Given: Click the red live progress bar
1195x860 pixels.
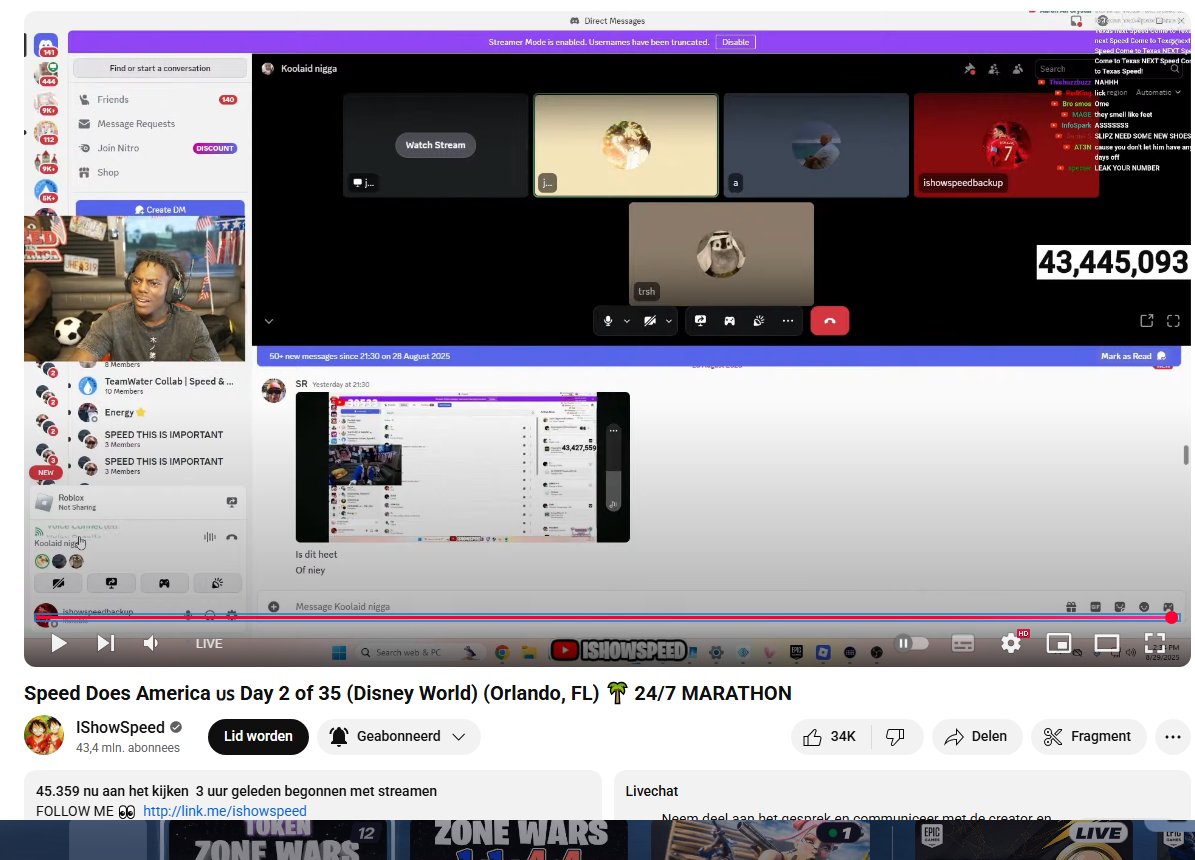Looking at the screenshot, I should click(x=606, y=618).
